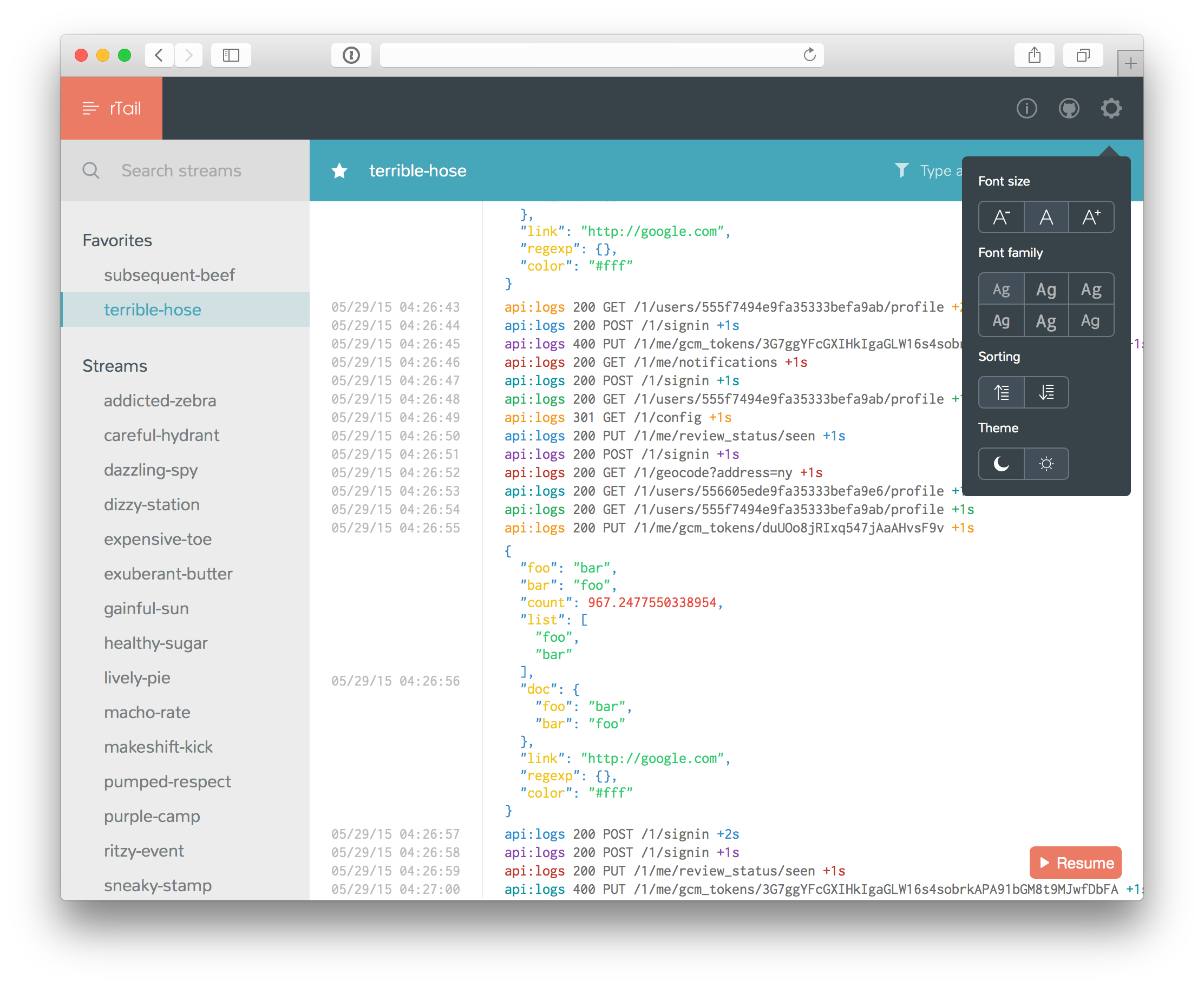
Task: Toggle light mode theme
Action: click(x=1046, y=463)
